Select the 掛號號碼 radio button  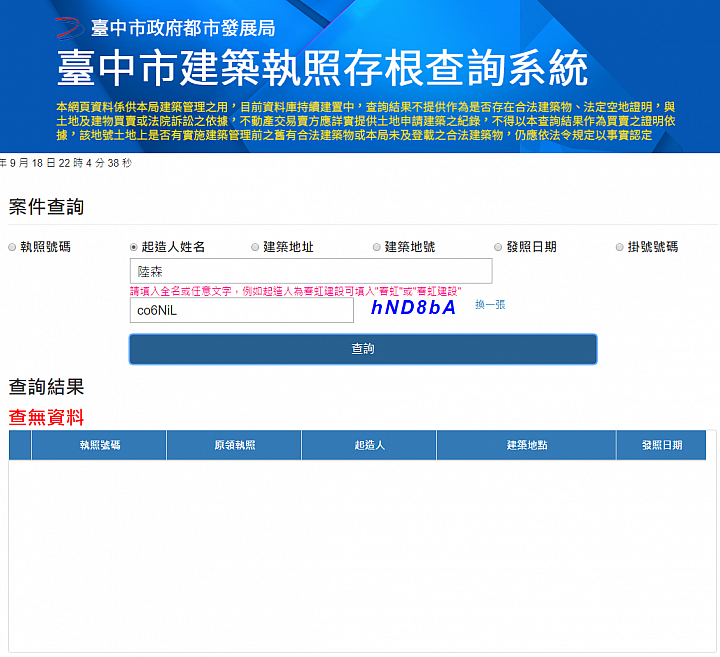pyautogui.click(x=619, y=247)
